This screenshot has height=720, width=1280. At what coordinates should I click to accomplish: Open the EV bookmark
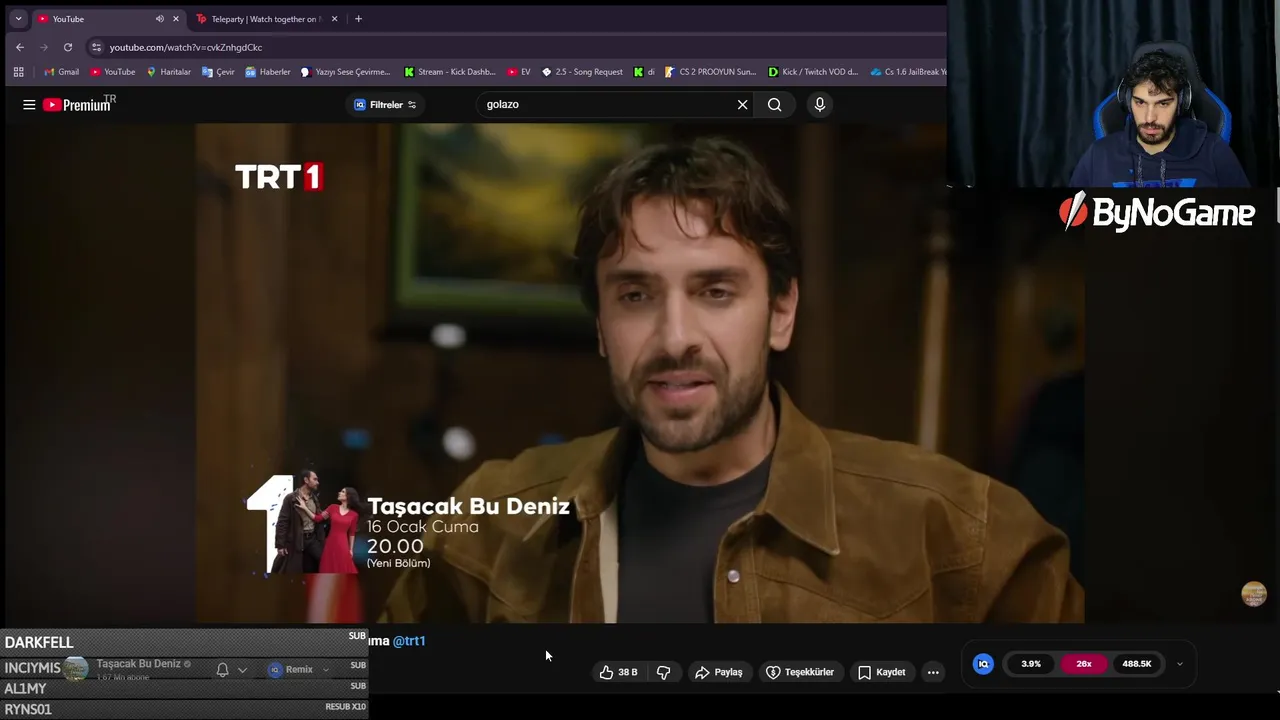[519, 72]
